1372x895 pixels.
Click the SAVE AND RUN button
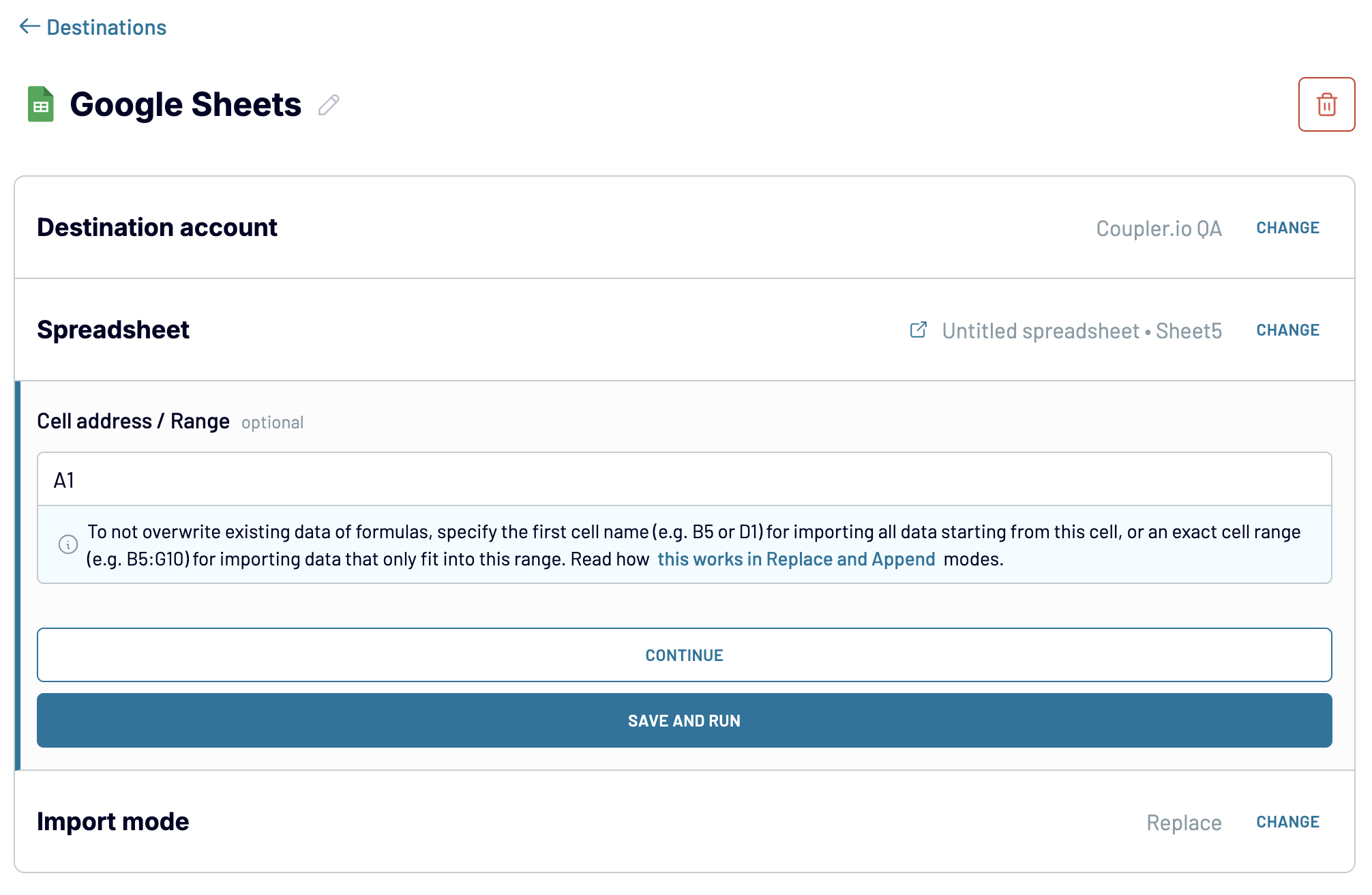684,720
